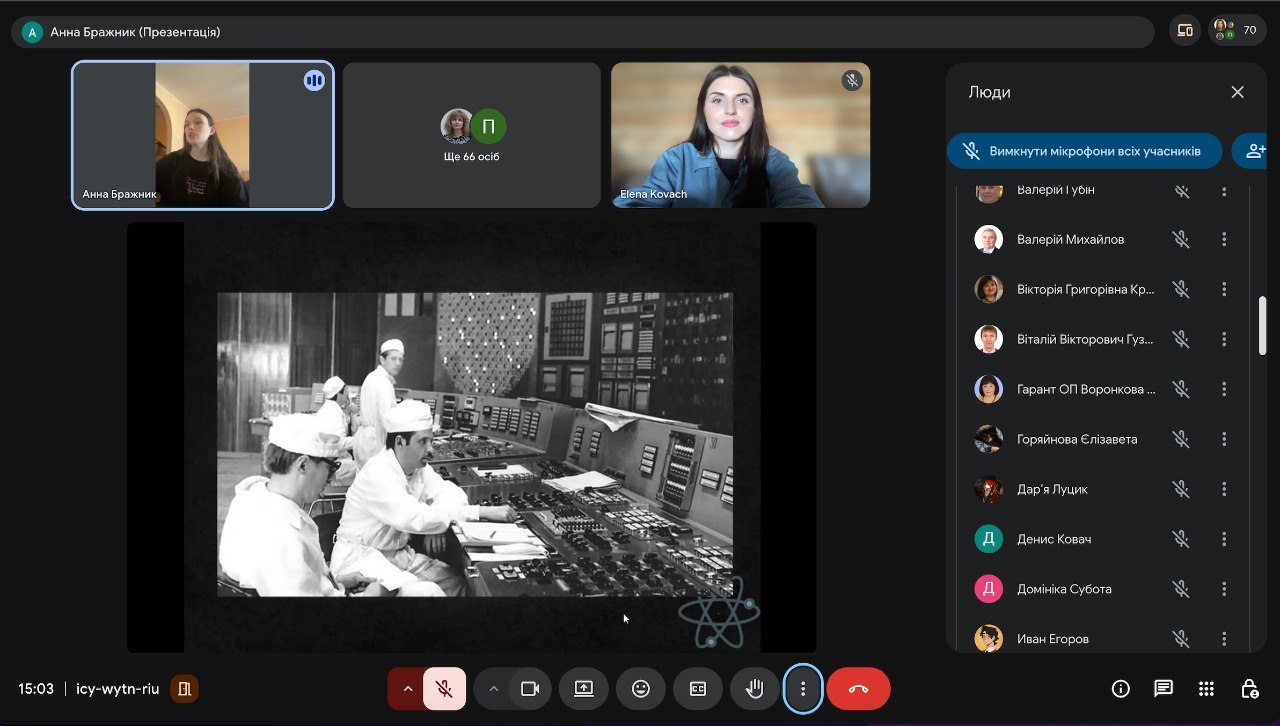Select Elena Kovach video tile

[740, 135]
